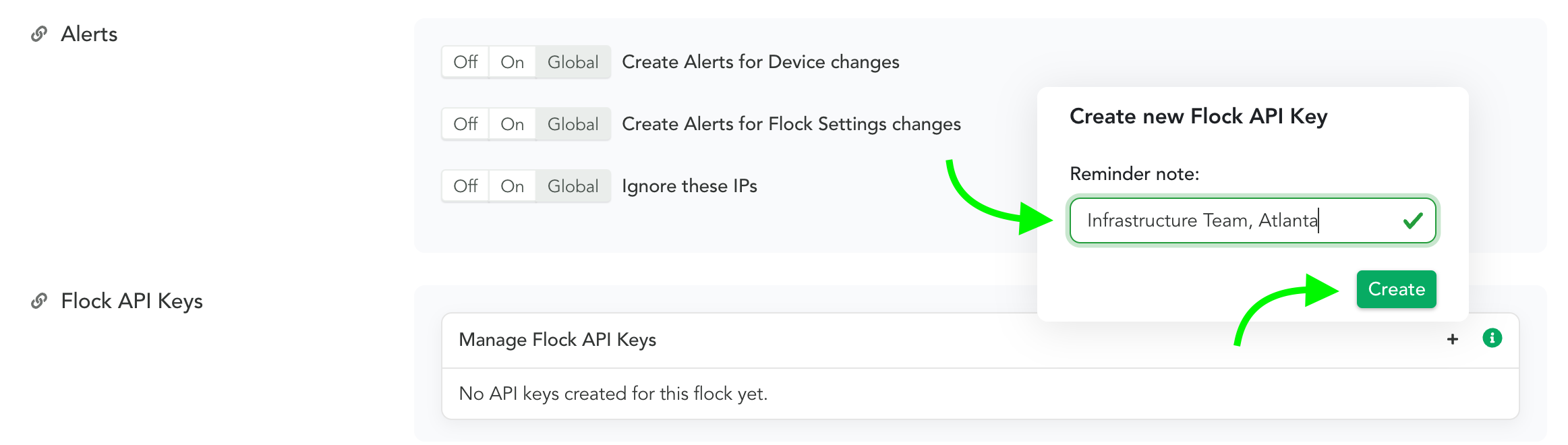1568x445 pixels.
Task: Turn Off alerts for Flock Settings changes
Action: 465,124
